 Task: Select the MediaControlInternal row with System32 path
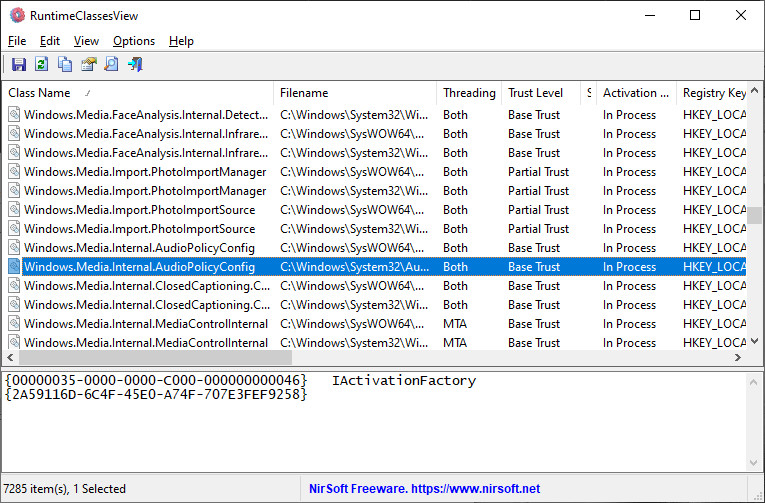point(375,342)
